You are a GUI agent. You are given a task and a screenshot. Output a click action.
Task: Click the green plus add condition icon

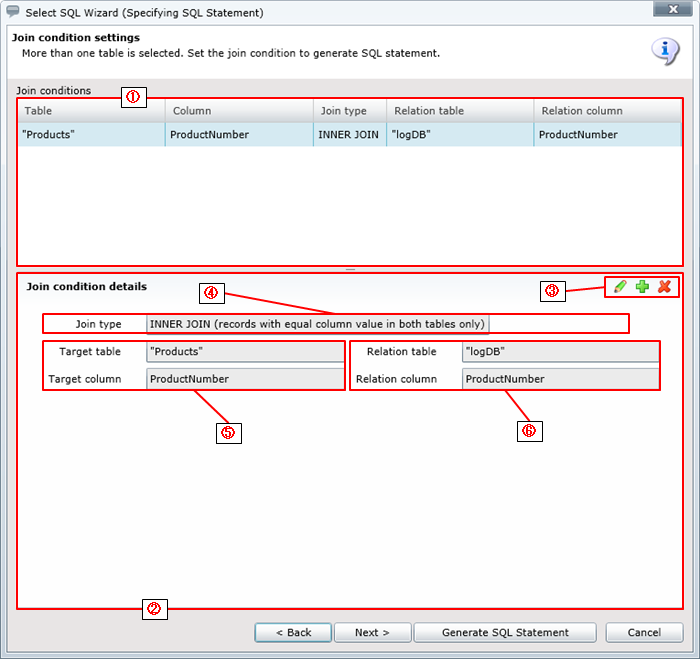tap(642, 287)
